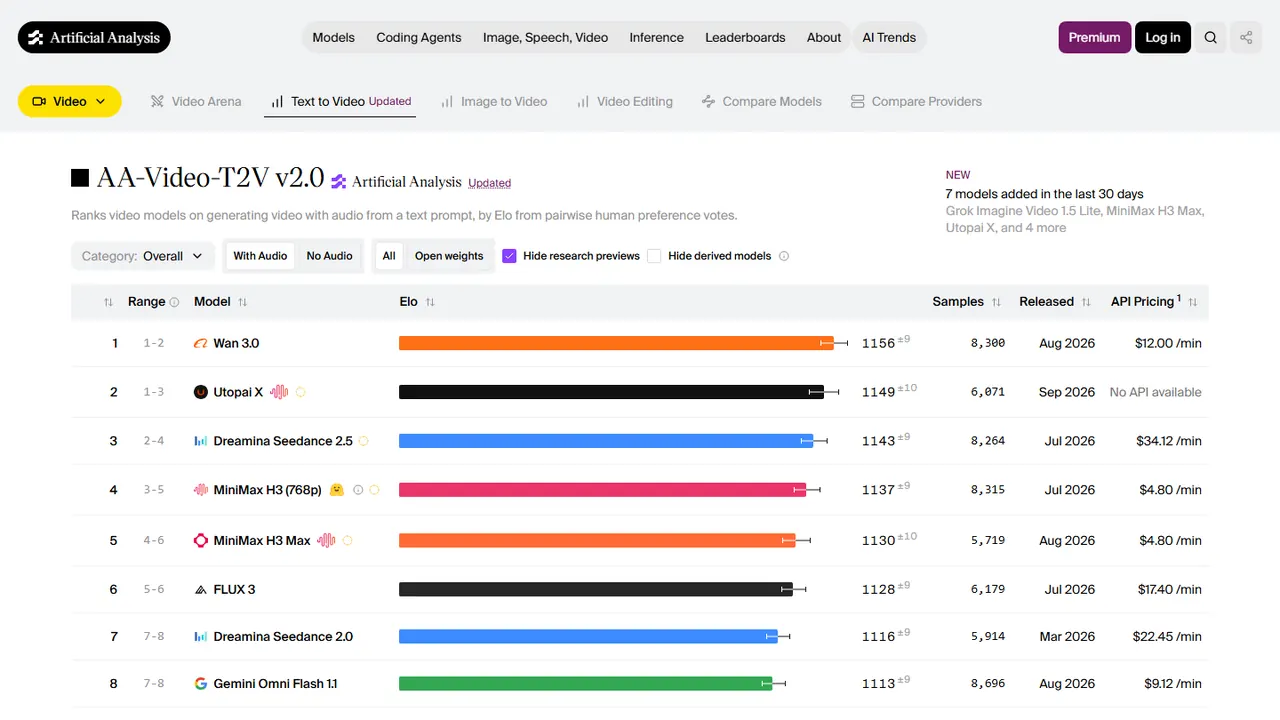Select the Open weights toggle

coord(449,256)
